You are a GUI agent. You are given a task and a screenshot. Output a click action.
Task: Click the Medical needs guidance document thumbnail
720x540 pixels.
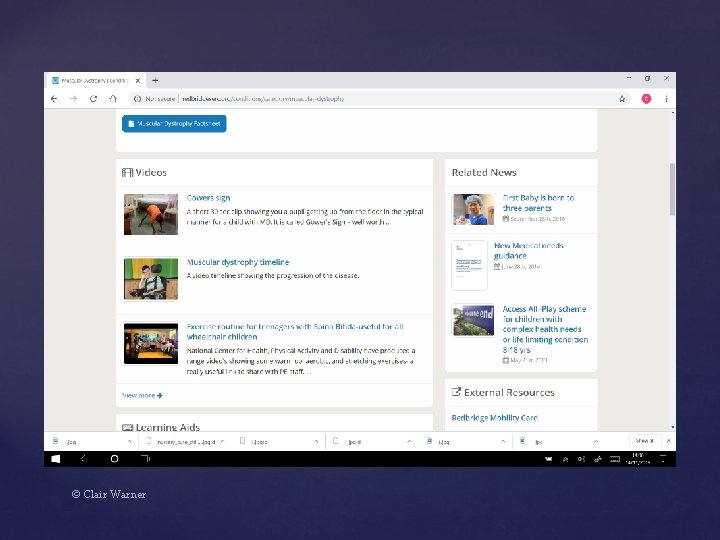(x=469, y=265)
